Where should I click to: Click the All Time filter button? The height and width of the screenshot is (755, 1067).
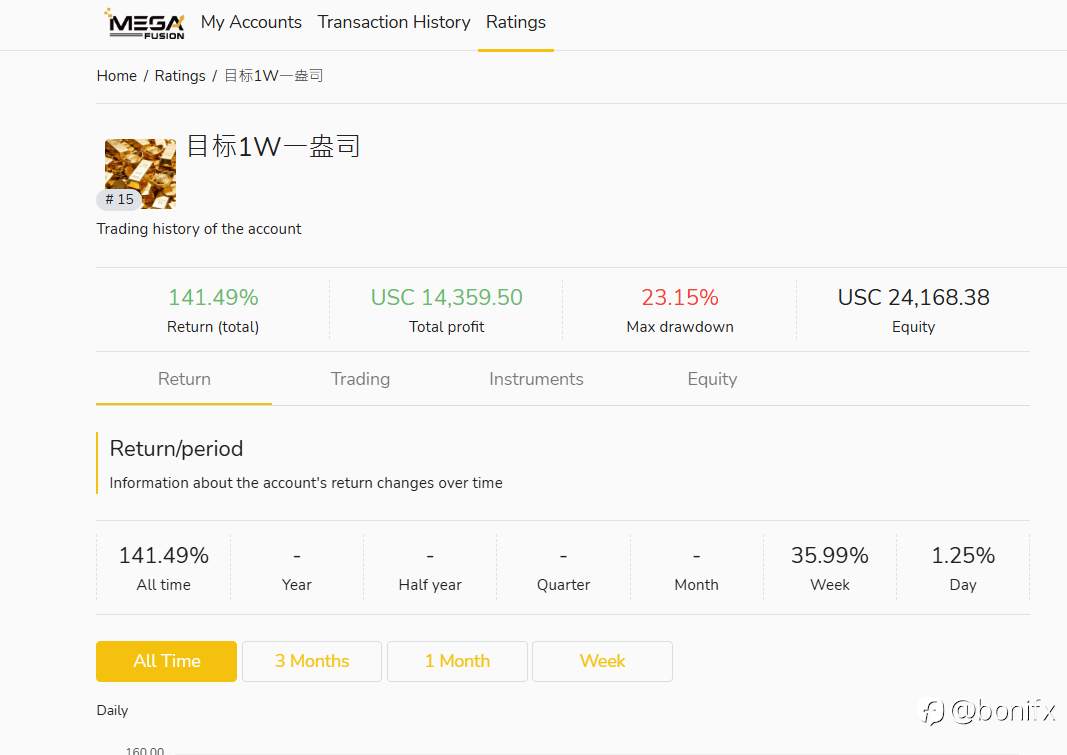coord(166,661)
